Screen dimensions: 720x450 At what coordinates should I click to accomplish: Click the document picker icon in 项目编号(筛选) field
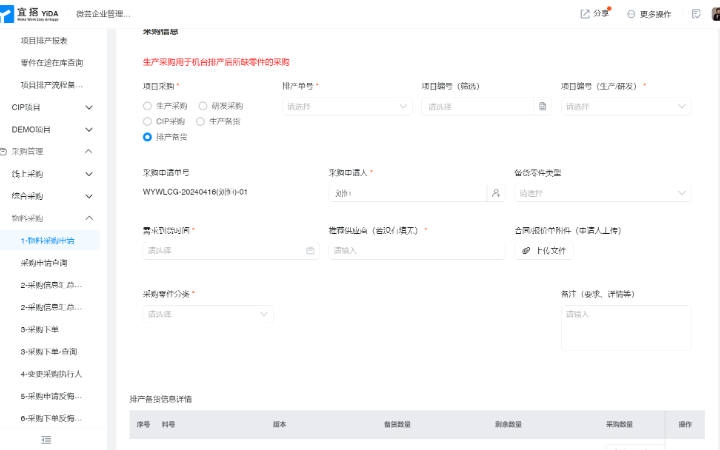click(x=542, y=107)
